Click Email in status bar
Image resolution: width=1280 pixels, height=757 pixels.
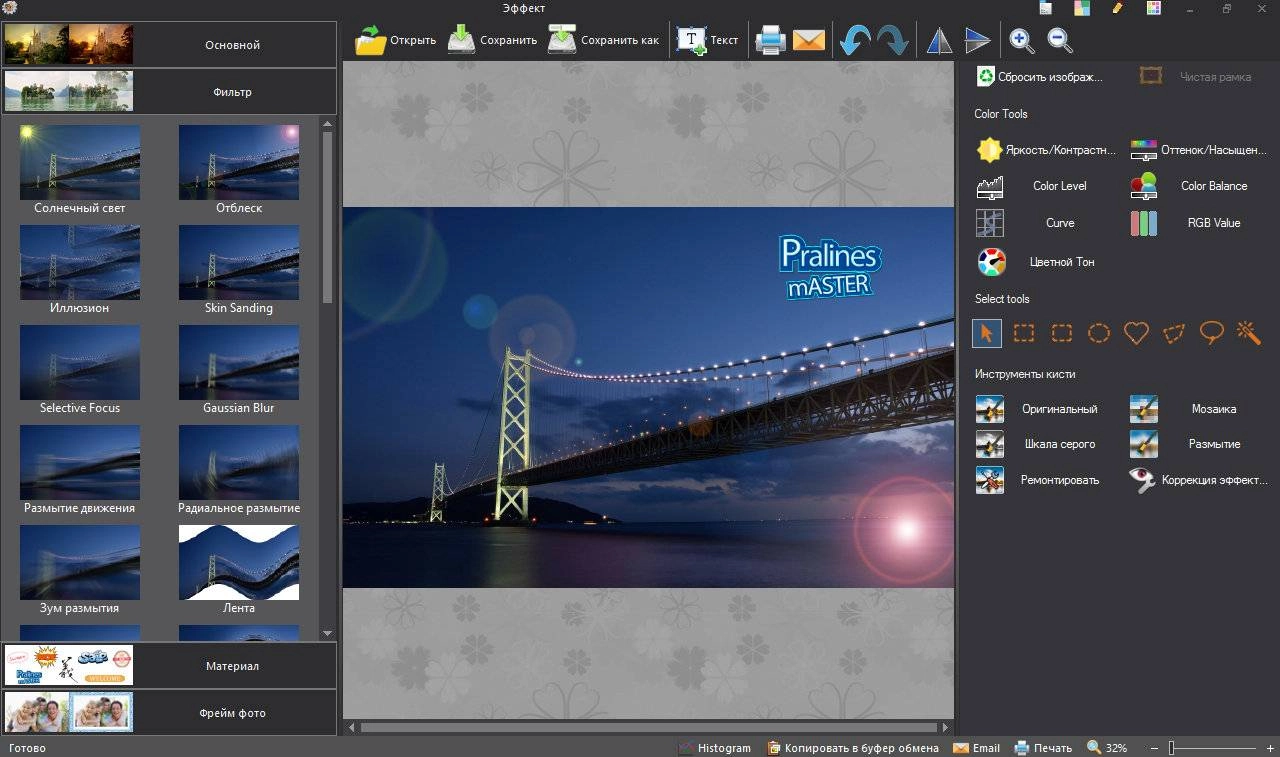pos(976,748)
